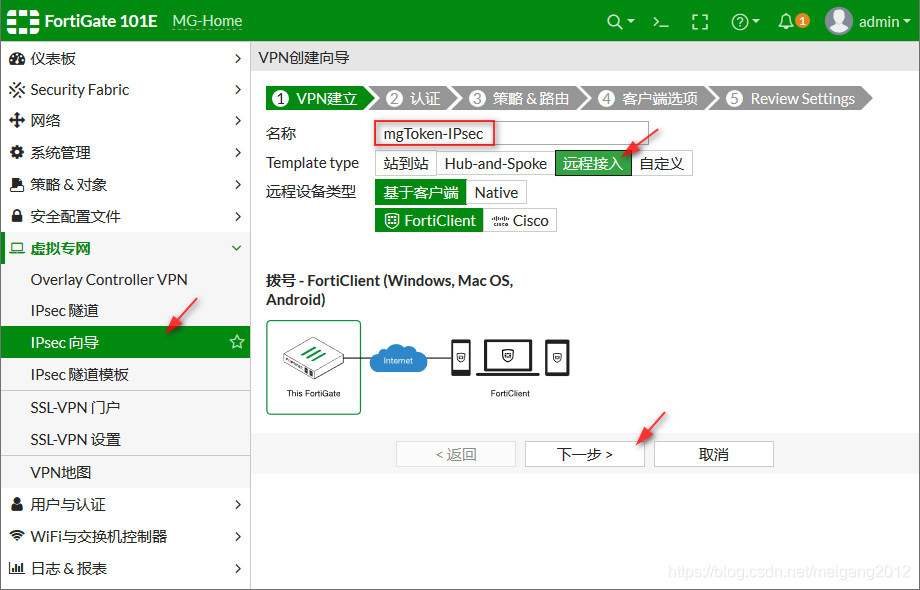
Task: Click the 用户与认证 person icon
Action: click(x=17, y=504)
